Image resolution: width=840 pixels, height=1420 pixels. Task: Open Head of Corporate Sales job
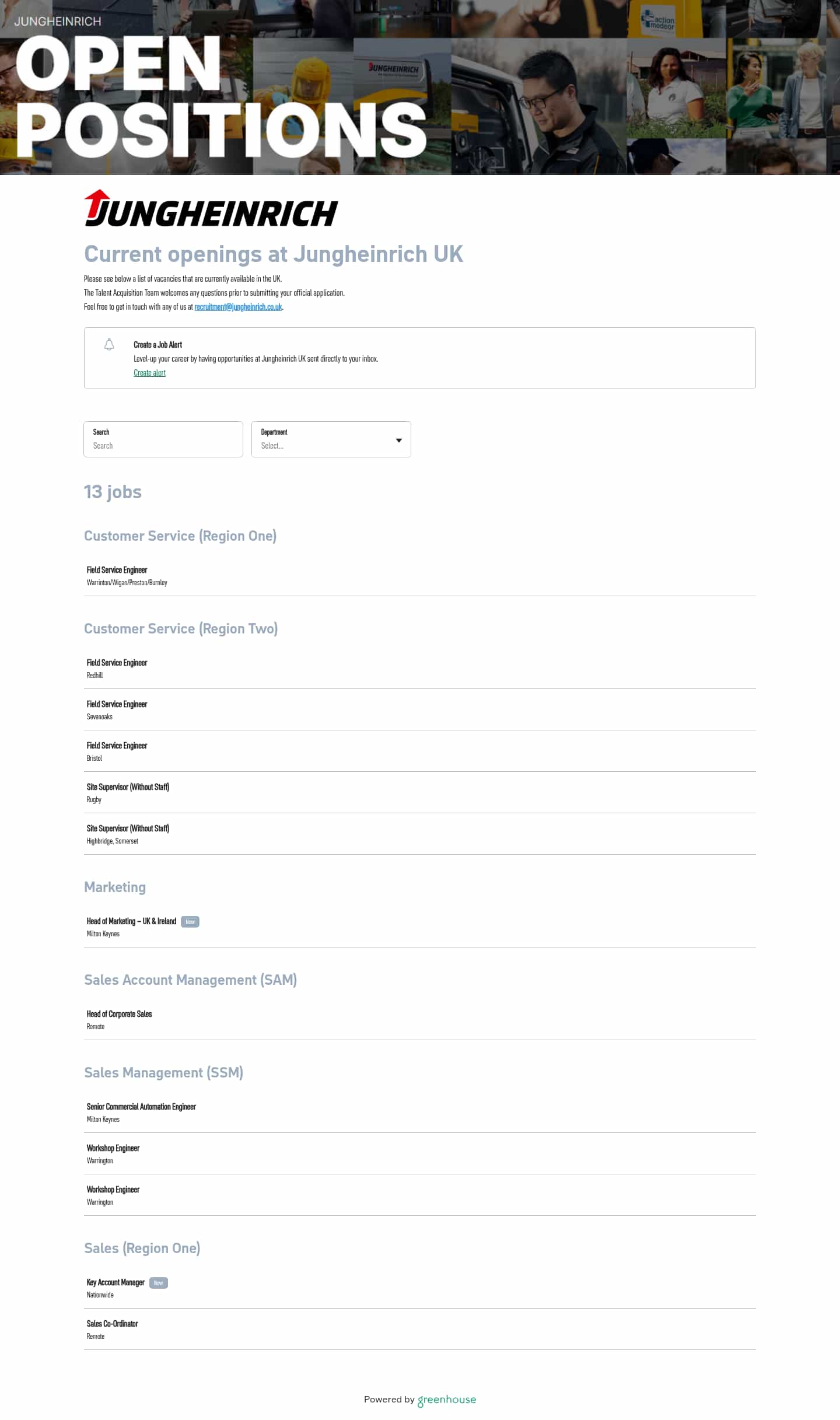tap(120, 1014)
